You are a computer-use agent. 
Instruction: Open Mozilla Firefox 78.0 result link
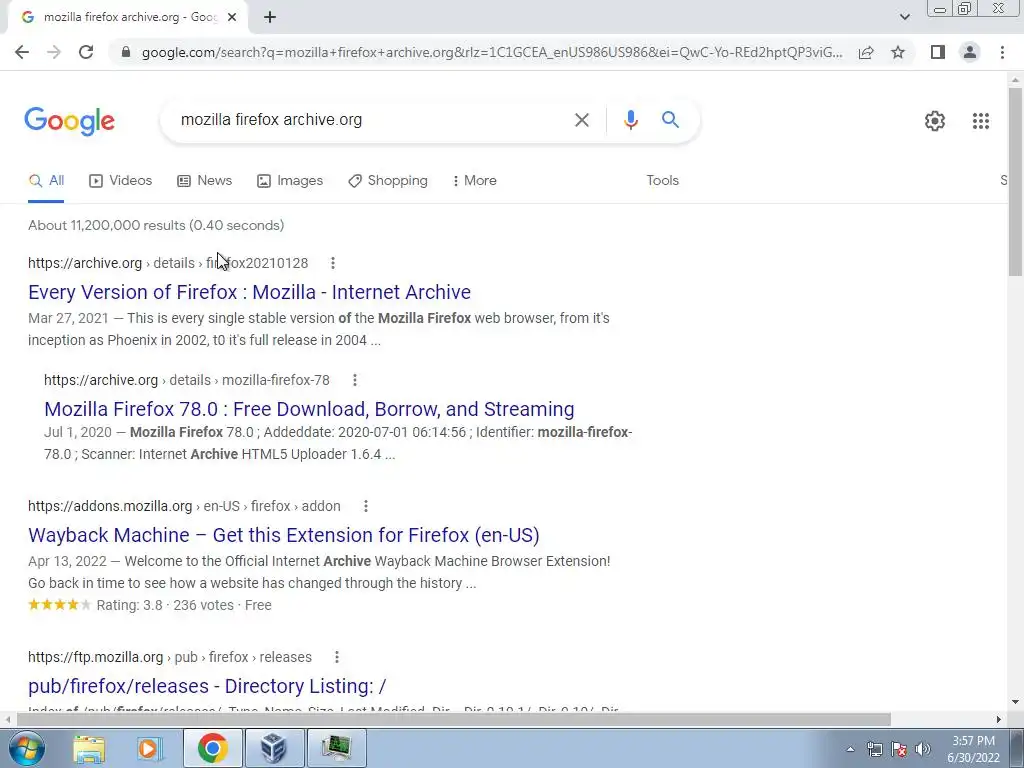[310, 409]
